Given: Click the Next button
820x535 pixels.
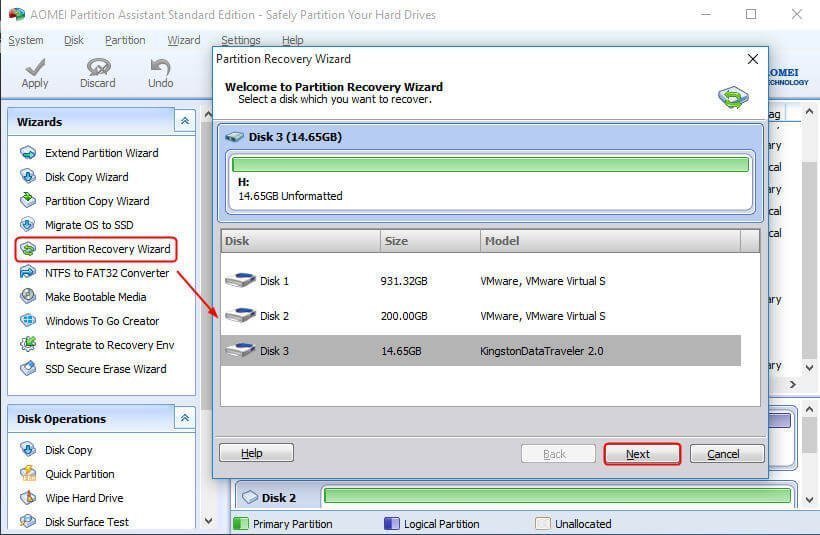Looking at the screenshot, I should (642, 454).
